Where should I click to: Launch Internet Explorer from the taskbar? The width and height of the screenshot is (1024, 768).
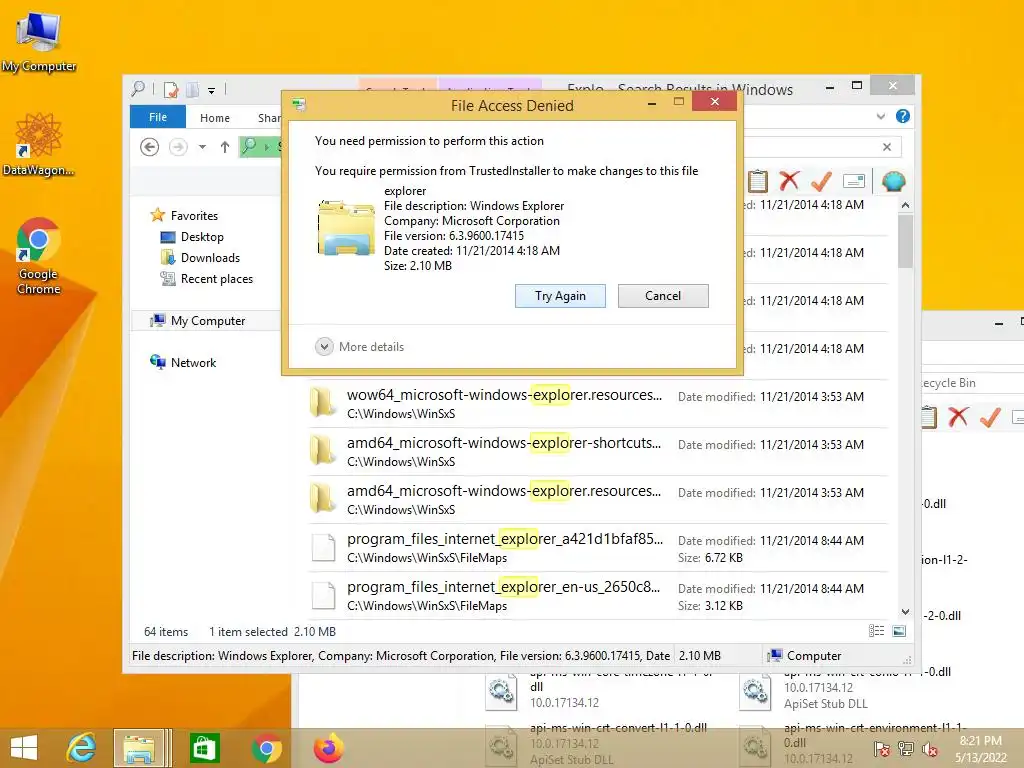click(x=82, y=748)
